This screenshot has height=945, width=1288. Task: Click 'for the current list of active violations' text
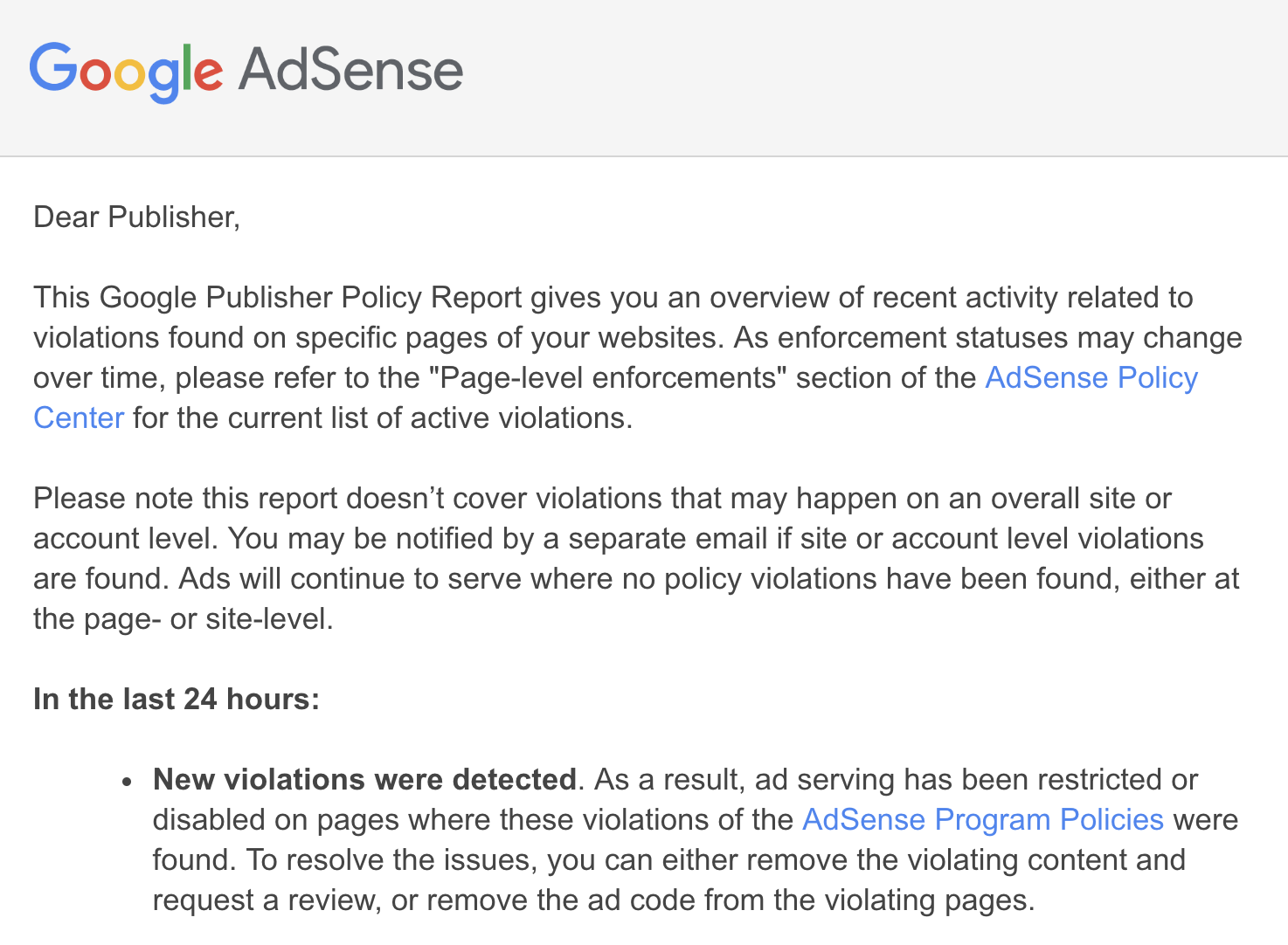pyautogui.click(x=382, y=417)
